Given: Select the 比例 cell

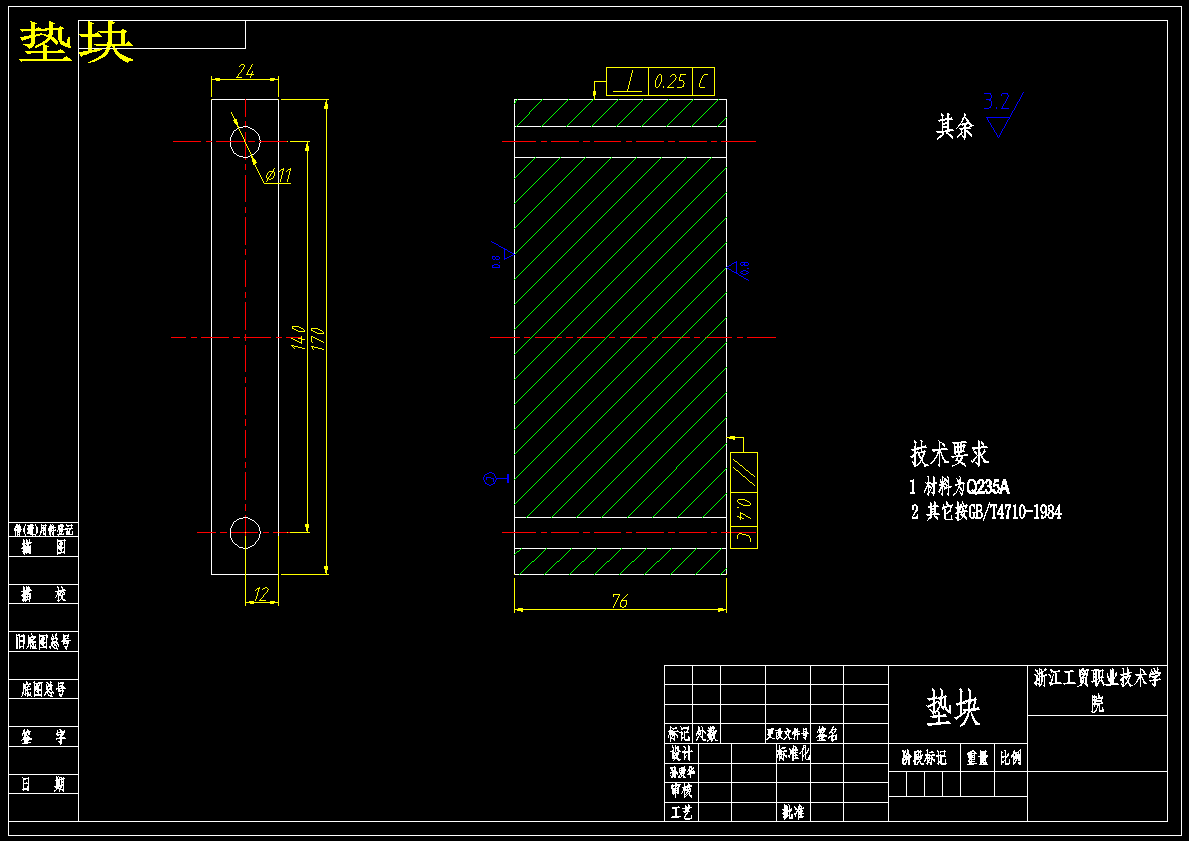Looking at the screenshot, I should pos(1011,757).
